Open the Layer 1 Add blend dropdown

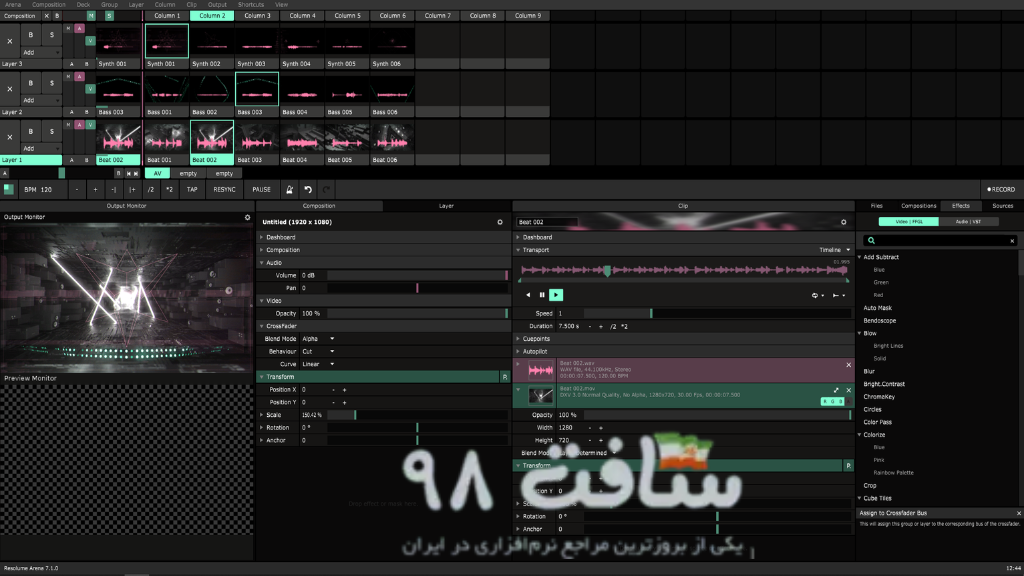click(x=41, y=148)
